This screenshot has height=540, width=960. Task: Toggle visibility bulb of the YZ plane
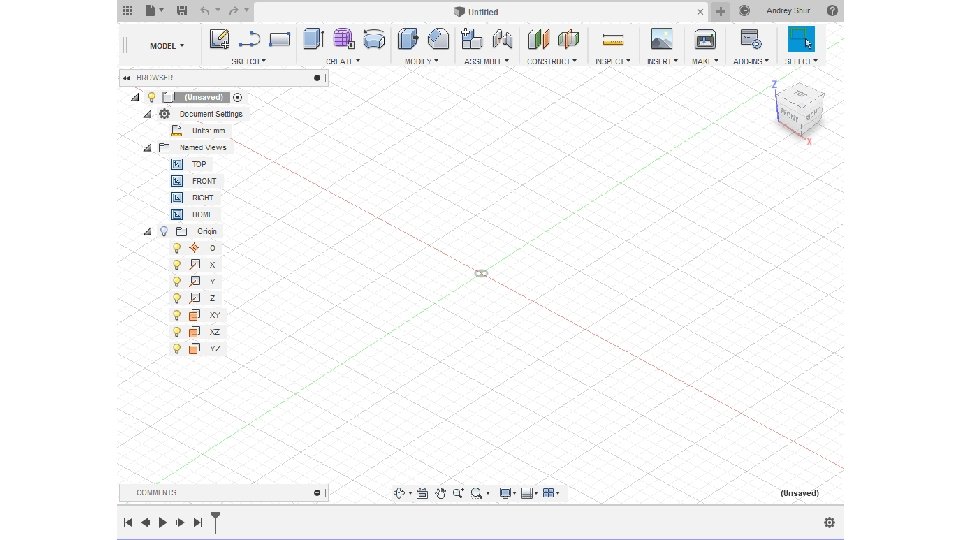pos(177,348)
